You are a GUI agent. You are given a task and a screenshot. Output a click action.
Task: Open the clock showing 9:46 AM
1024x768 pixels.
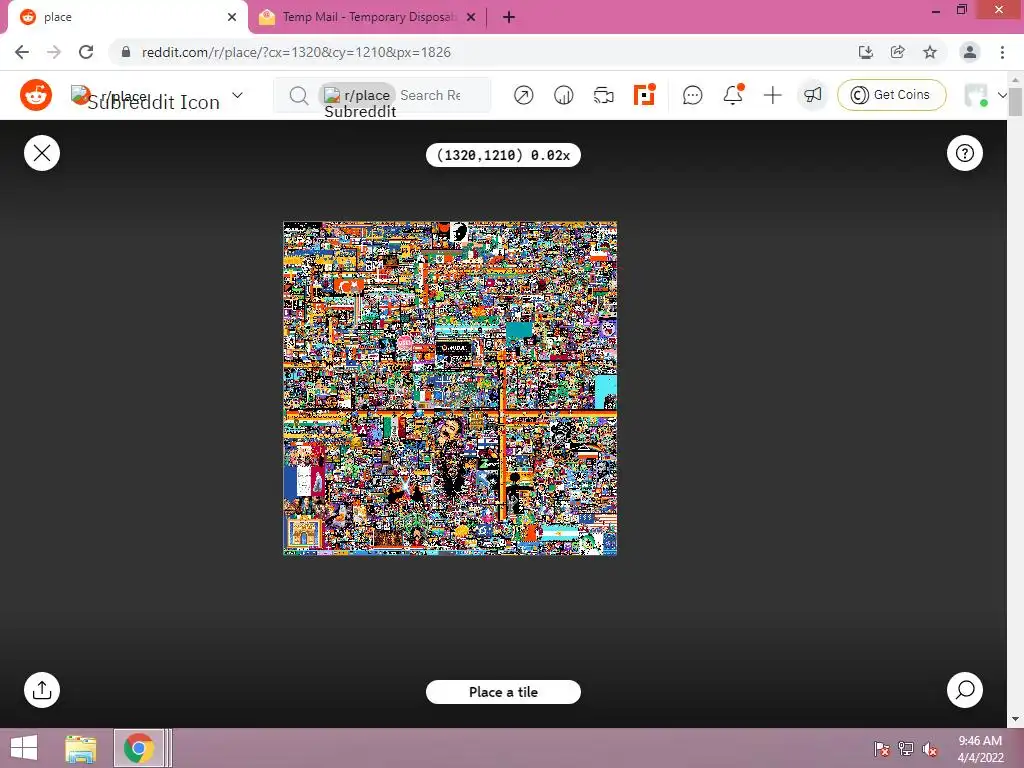coord(980,749)
